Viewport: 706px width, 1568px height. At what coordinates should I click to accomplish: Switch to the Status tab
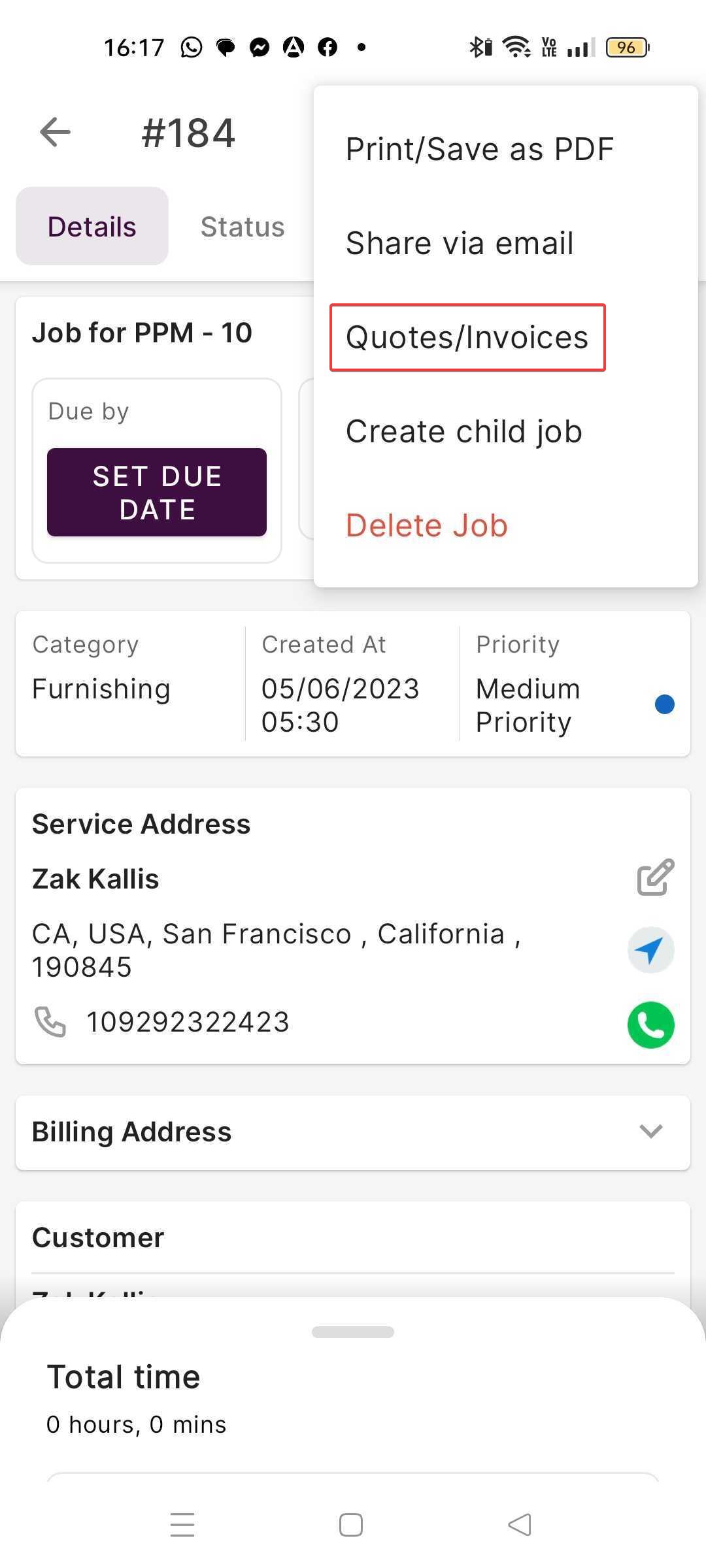242,227
